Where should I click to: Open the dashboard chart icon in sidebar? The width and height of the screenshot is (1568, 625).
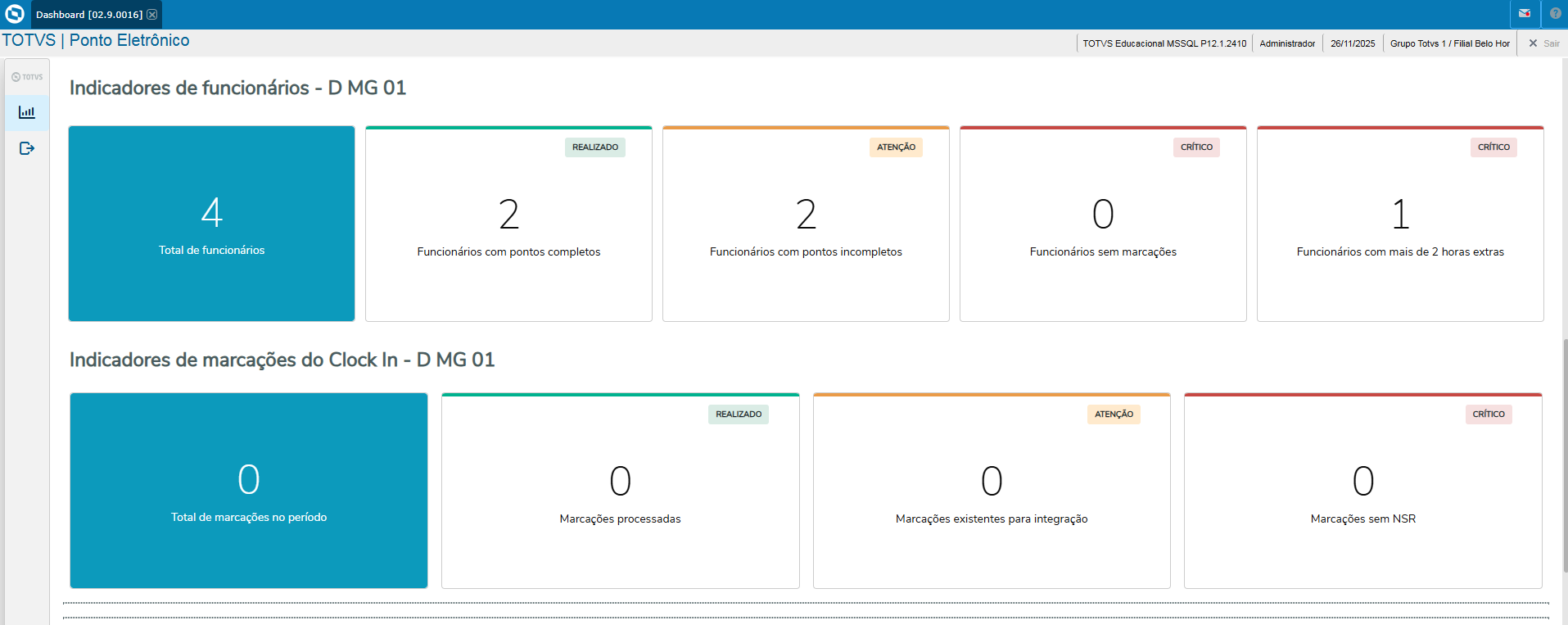point(27,112)
